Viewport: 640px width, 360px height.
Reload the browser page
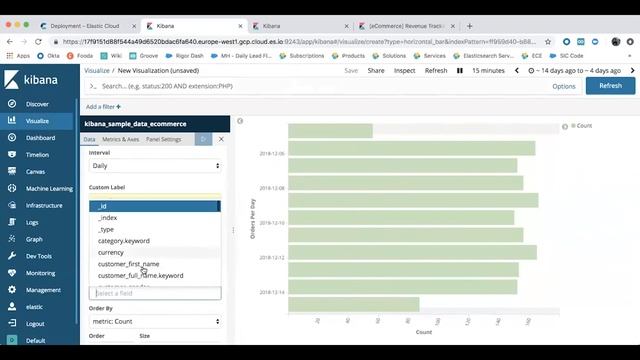click(x=38, y=42)
